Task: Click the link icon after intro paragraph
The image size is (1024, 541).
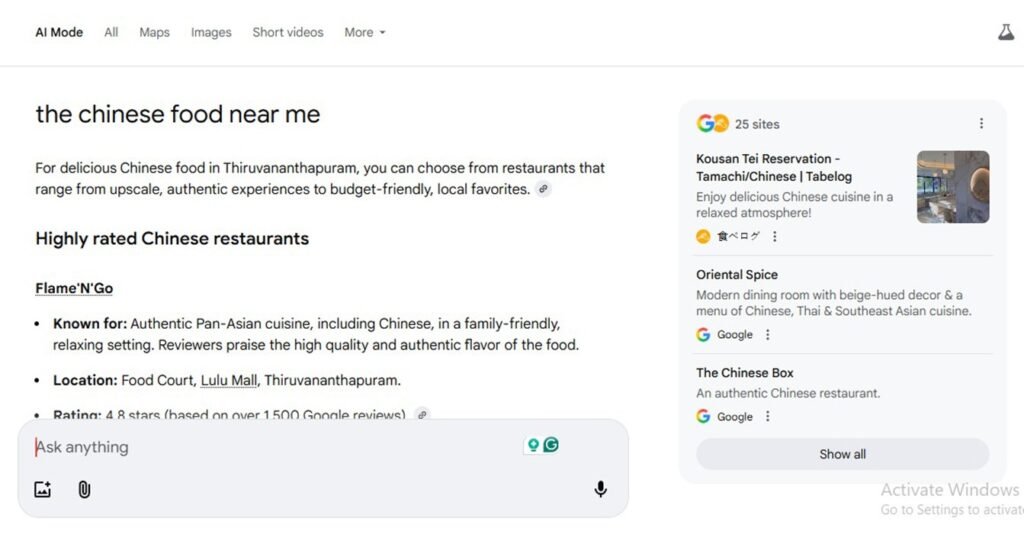Action: pos(543,189)
